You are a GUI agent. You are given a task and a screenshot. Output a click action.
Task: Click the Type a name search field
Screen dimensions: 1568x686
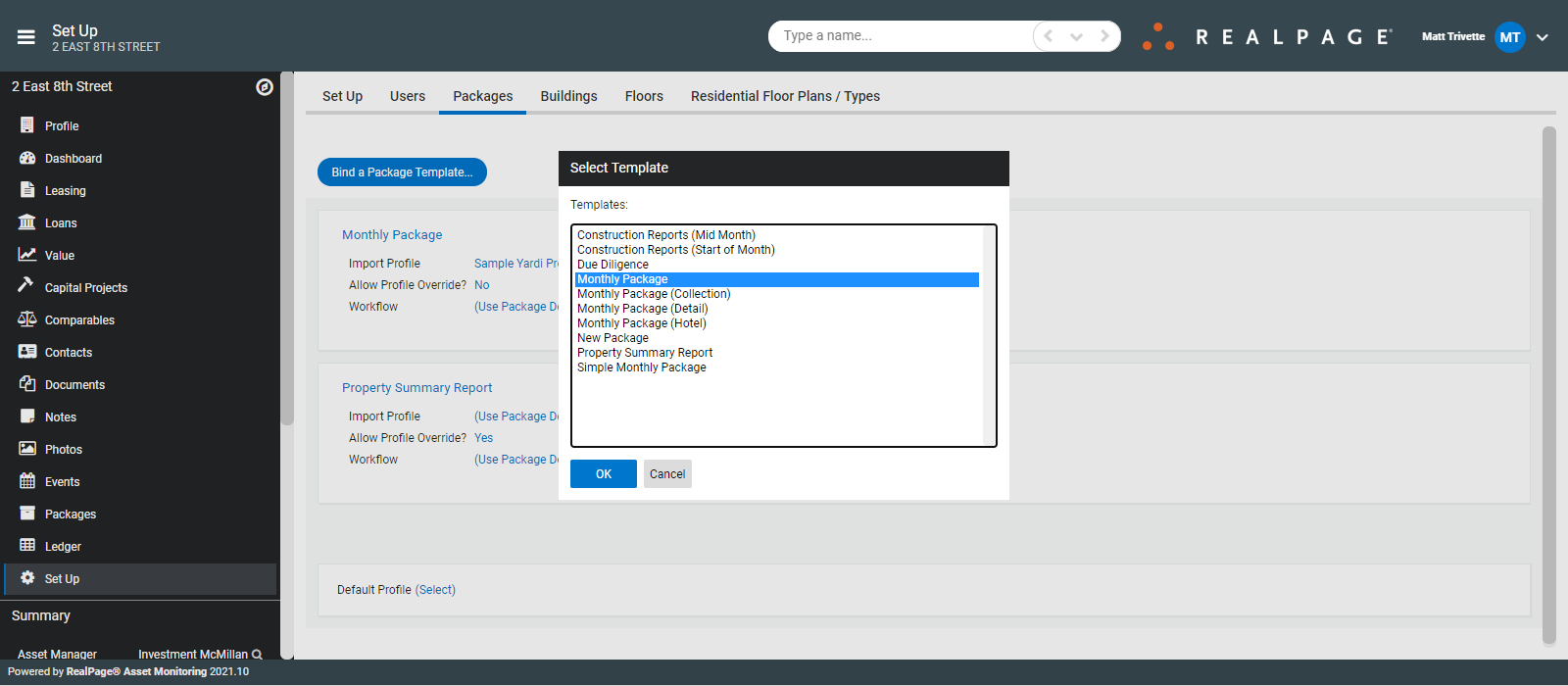902,36
